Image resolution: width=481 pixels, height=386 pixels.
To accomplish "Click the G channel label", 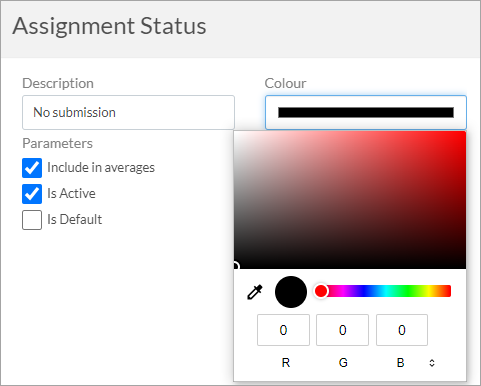I will pyautogui.click(x=343, y=363).
